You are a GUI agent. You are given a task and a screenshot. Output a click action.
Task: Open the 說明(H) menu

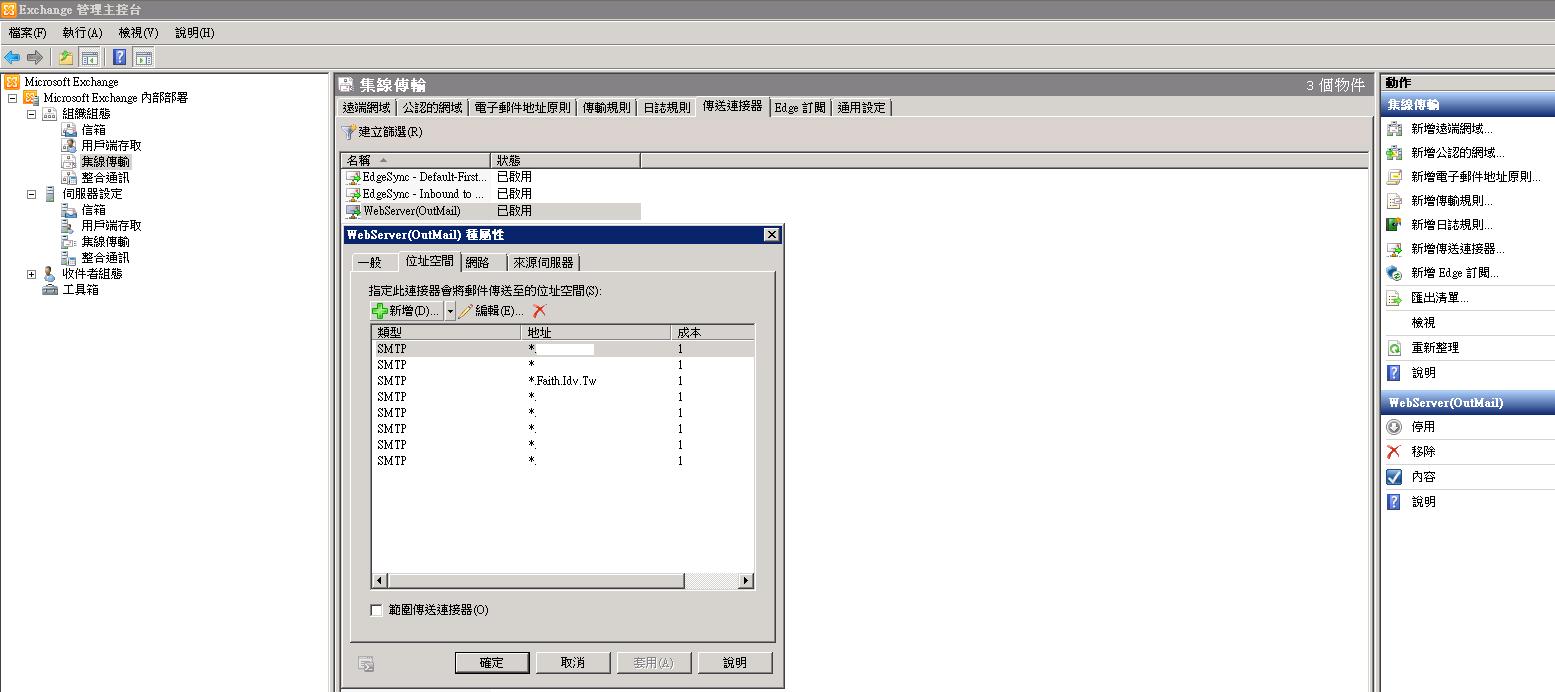[x=195, y=33]
